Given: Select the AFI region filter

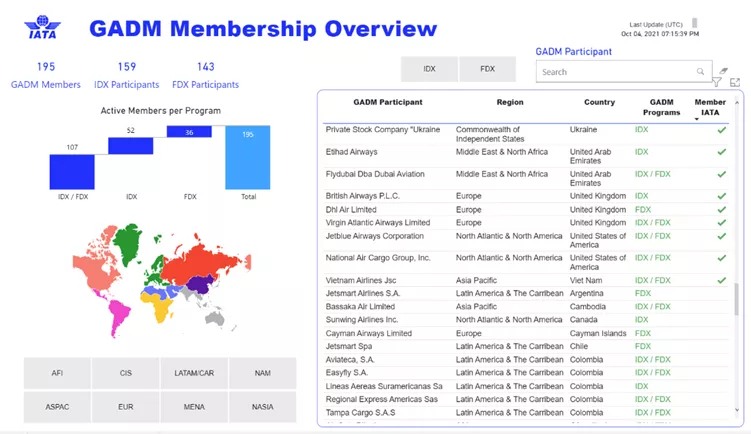Looking at the screenshot, I should (x=57, y=373).
